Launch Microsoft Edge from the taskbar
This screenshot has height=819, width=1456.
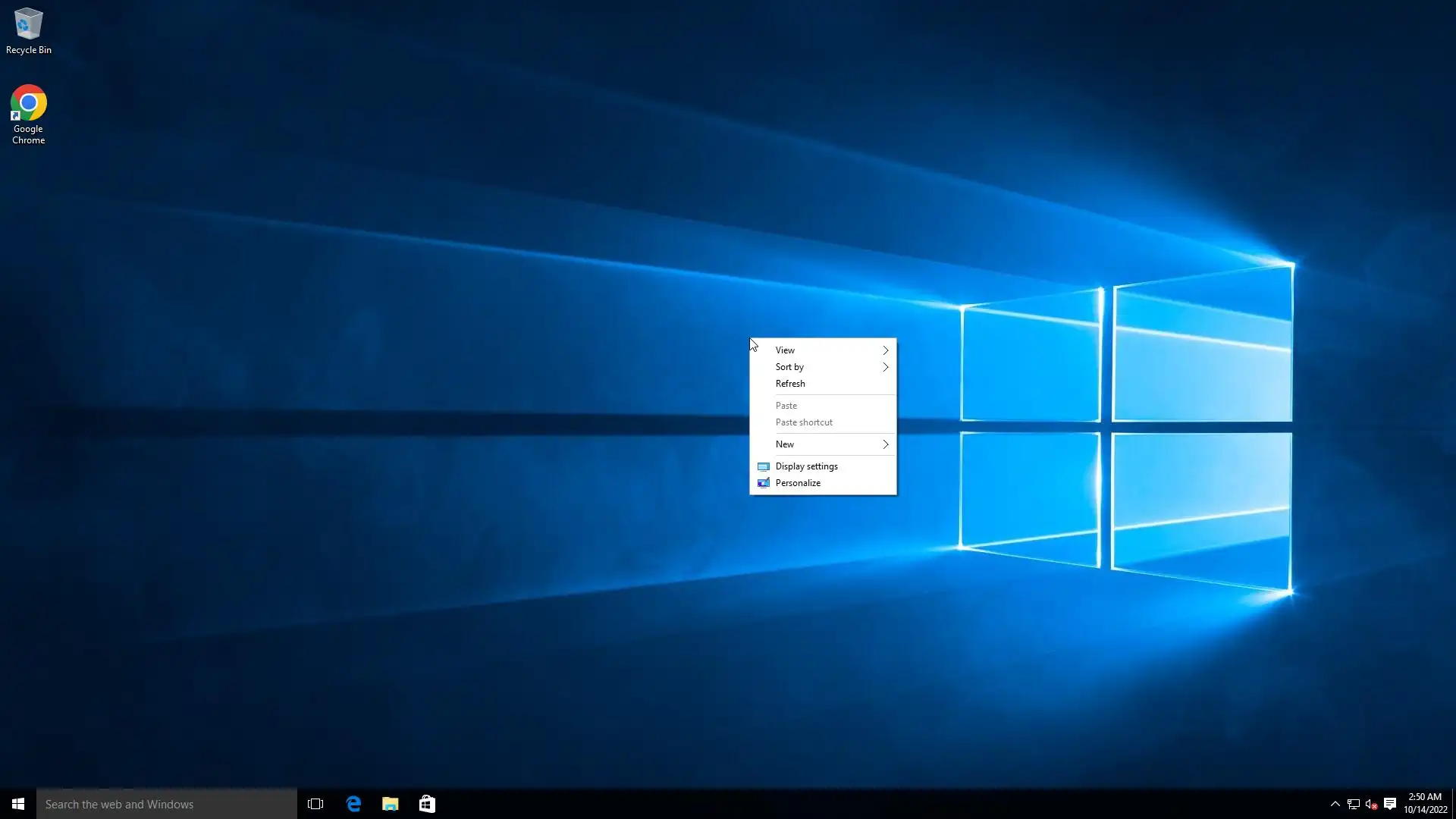pyautogui.click(x=353, y=804)
